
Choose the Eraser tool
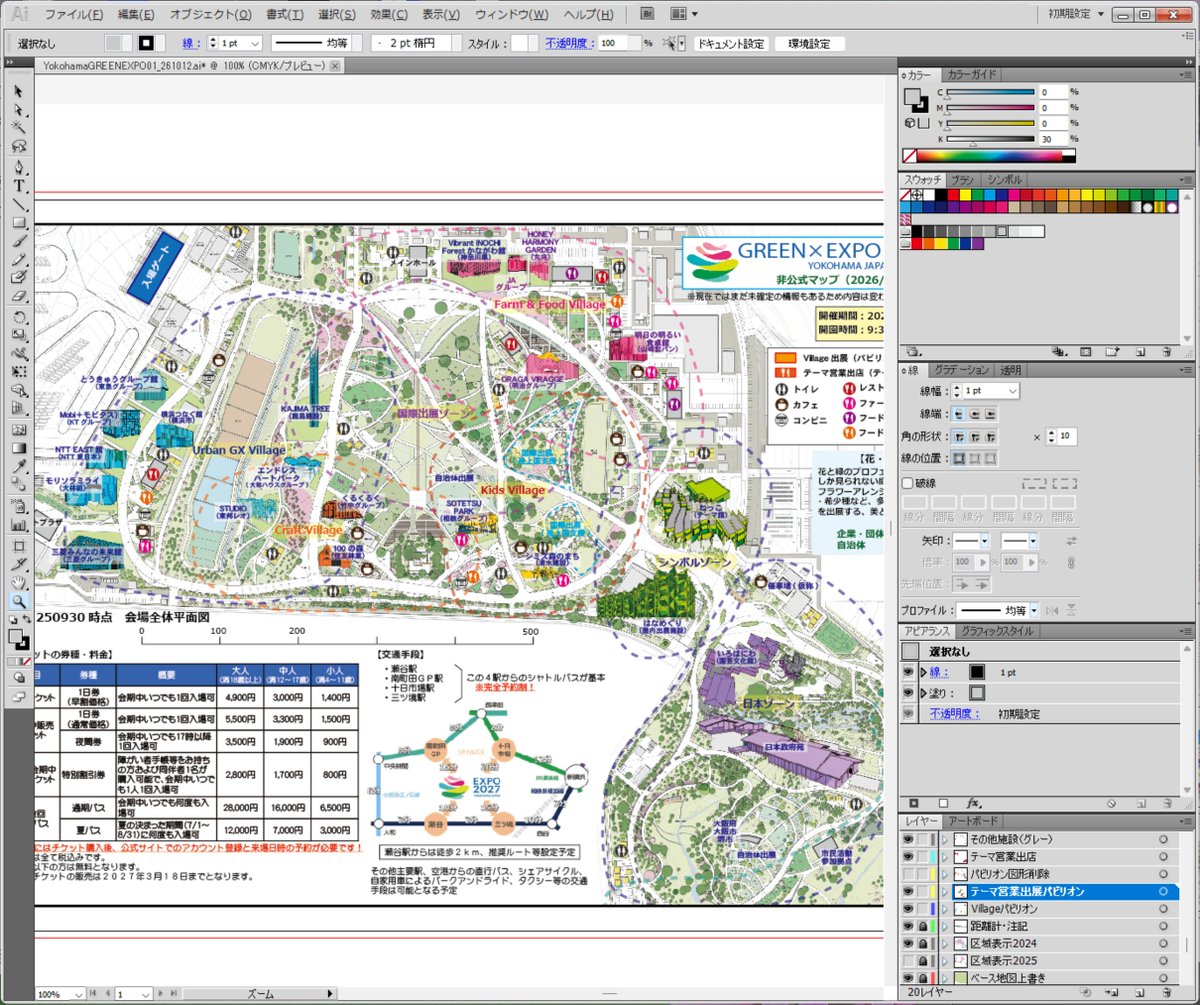click(x=19, y=295)
